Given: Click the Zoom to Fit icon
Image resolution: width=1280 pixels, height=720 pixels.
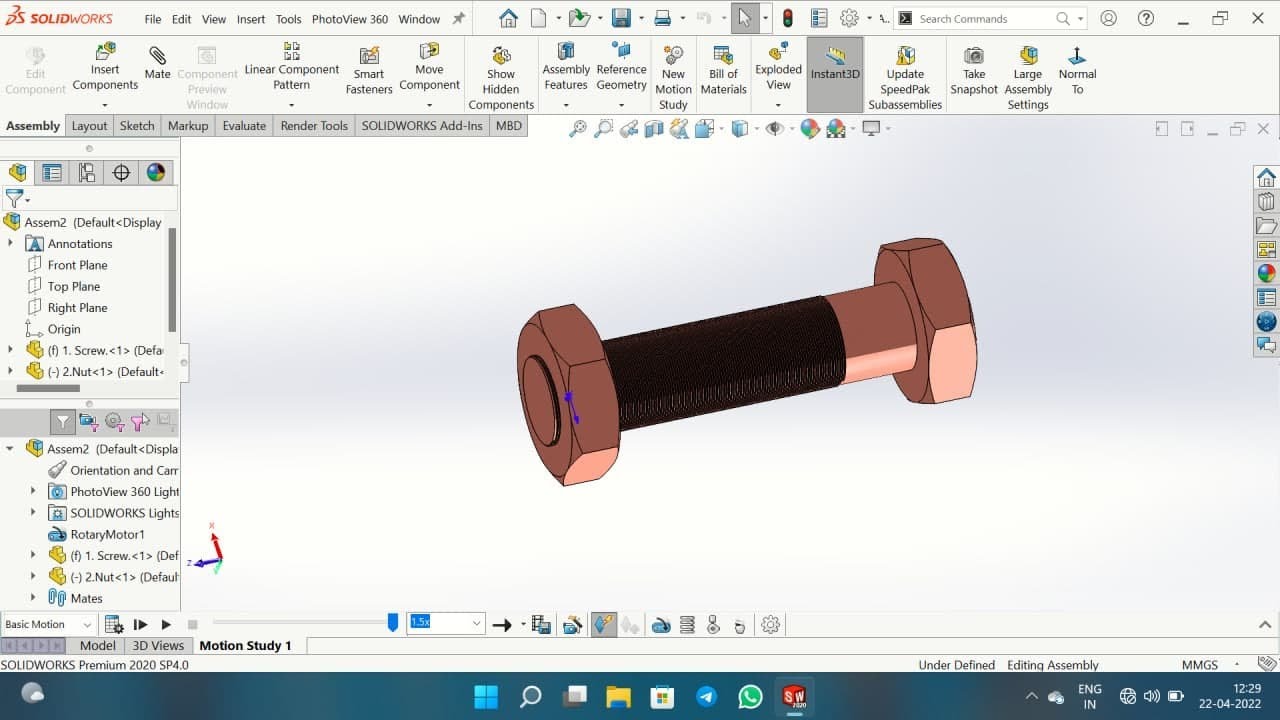Looking at the screenshot, I should 578,128.
